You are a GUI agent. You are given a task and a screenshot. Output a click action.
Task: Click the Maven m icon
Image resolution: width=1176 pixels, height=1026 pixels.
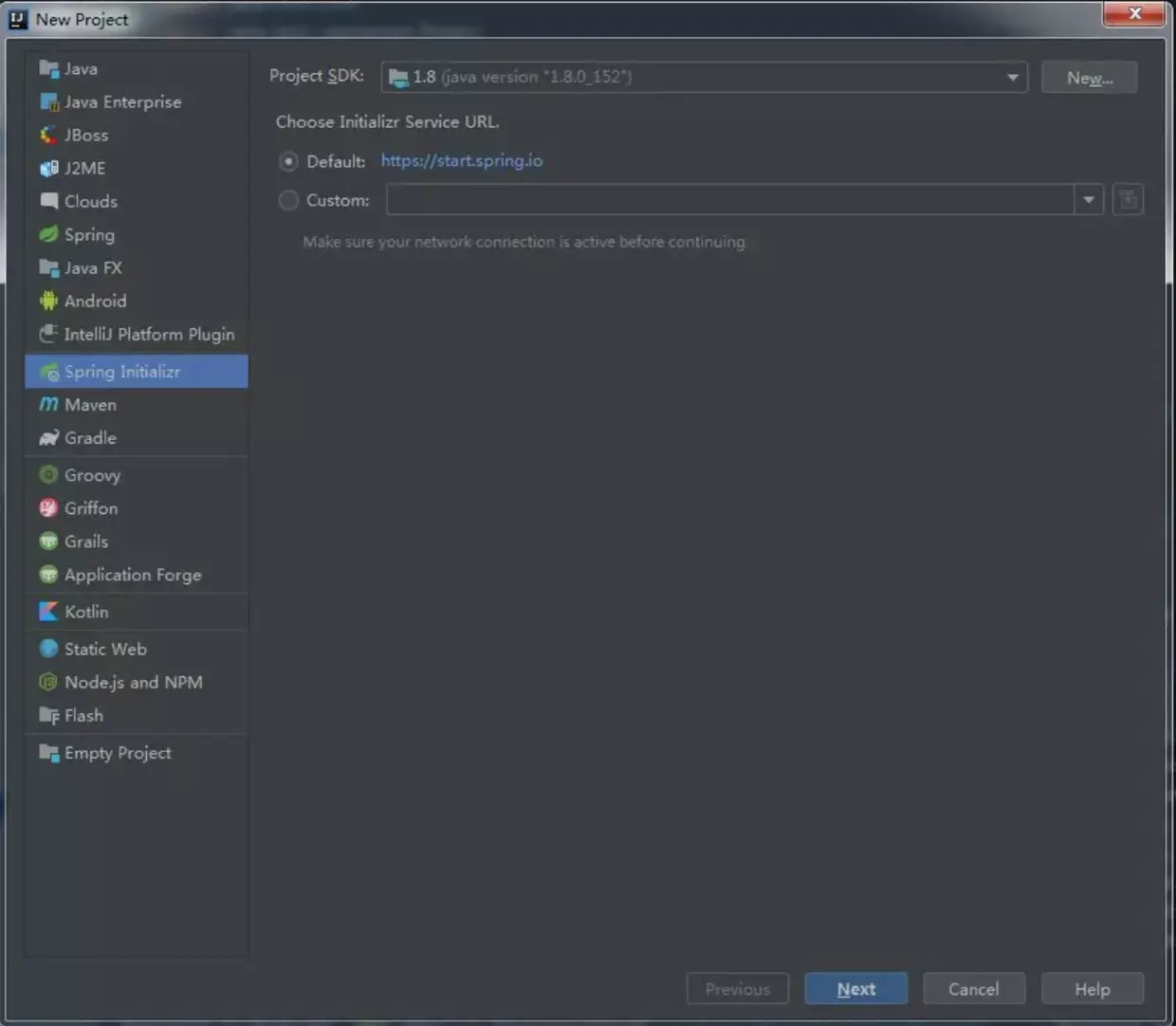(x=48, y=405)
